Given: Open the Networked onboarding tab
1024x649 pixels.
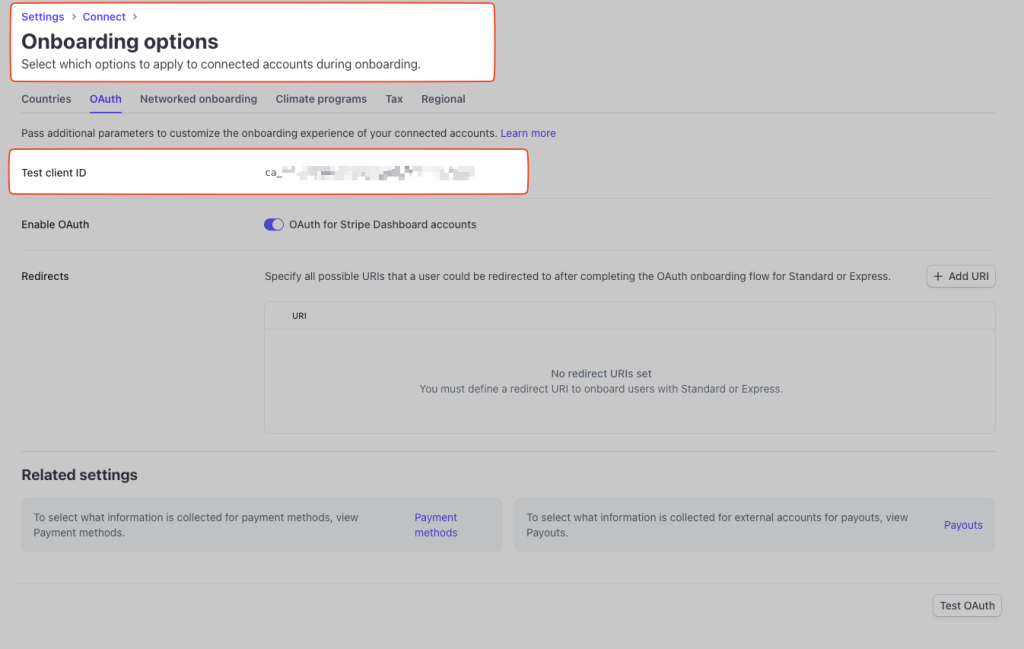Looking at the screenshot, I should coord(199,99).
